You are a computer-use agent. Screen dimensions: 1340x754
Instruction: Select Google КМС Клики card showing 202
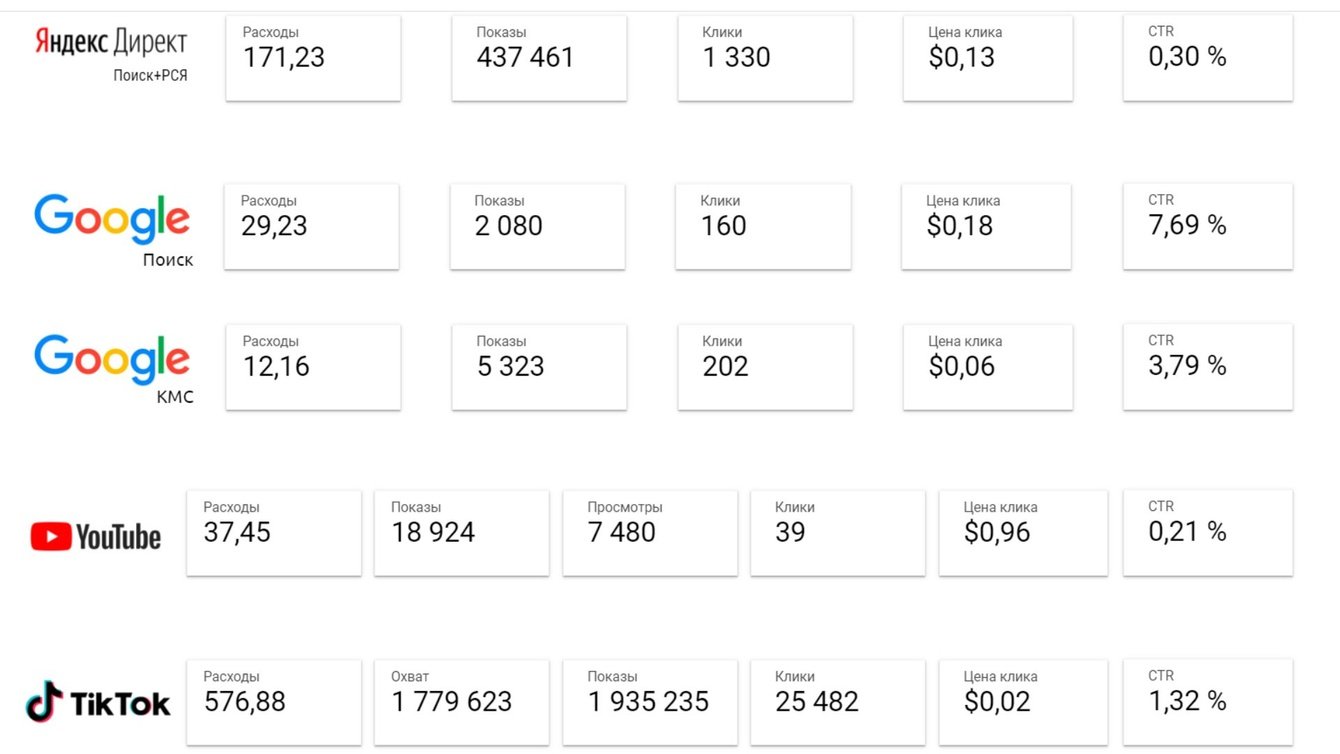coord(765,367)
